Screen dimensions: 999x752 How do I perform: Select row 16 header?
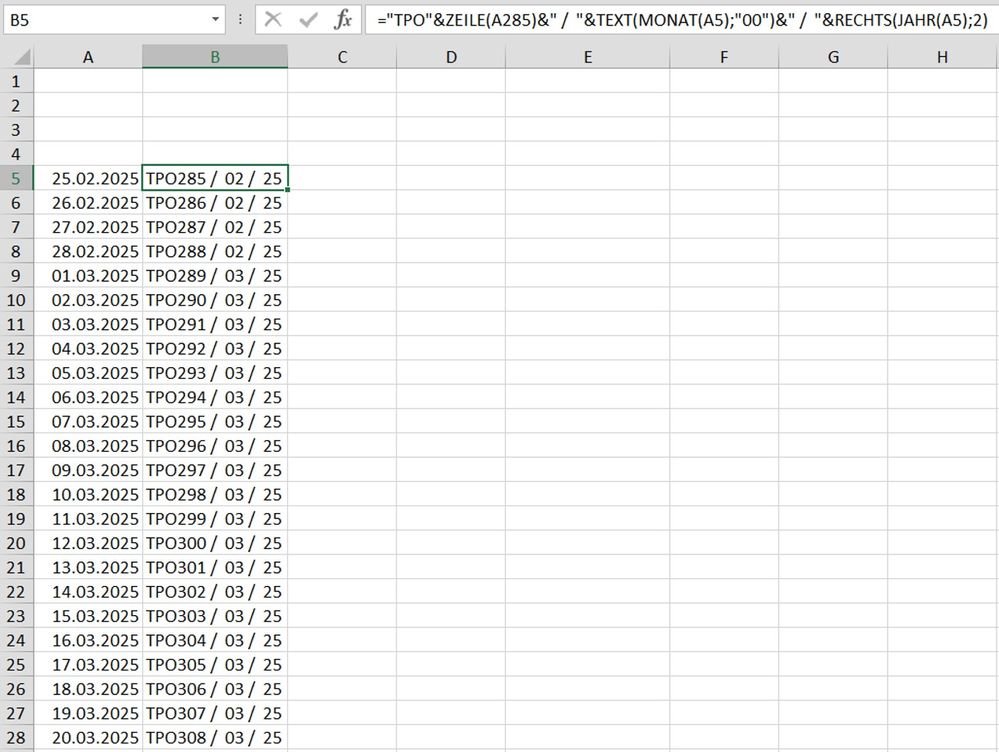click(17, 445)
